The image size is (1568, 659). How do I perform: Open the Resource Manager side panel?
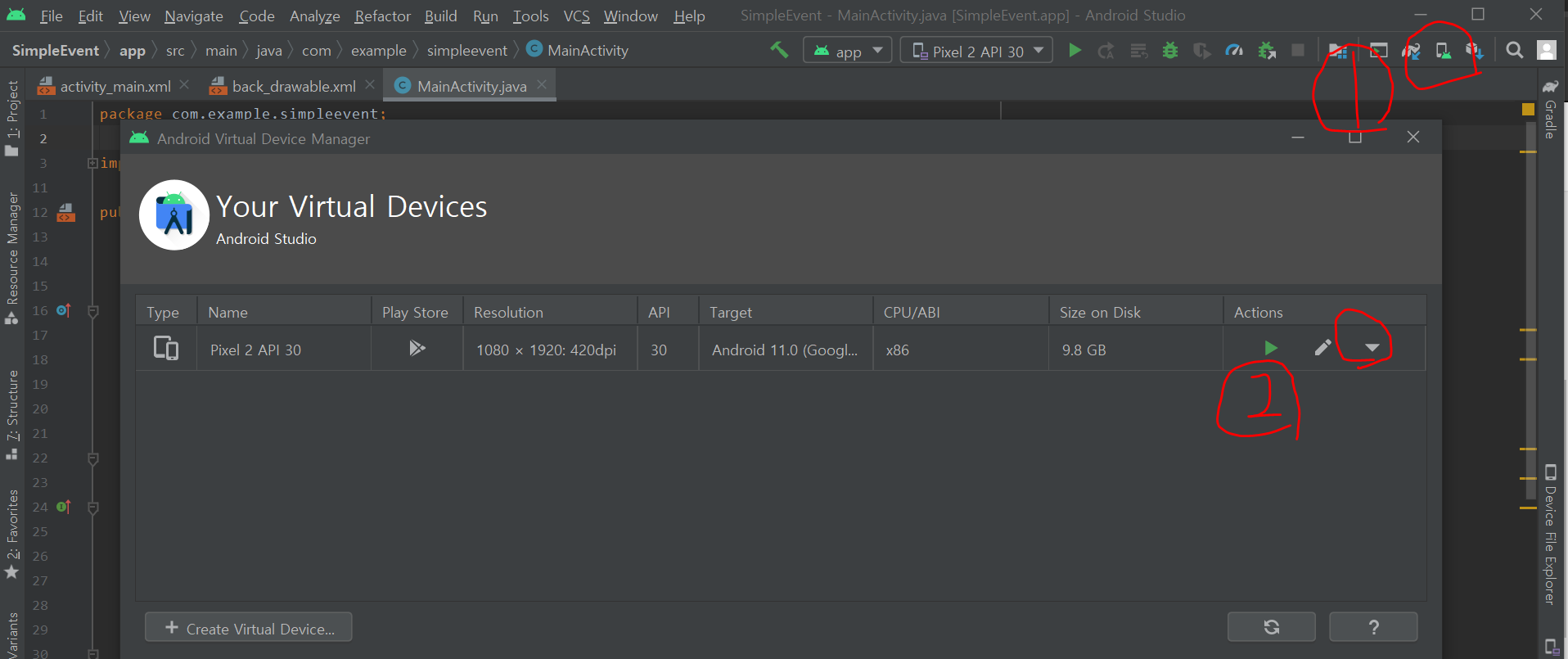(12, 259)
